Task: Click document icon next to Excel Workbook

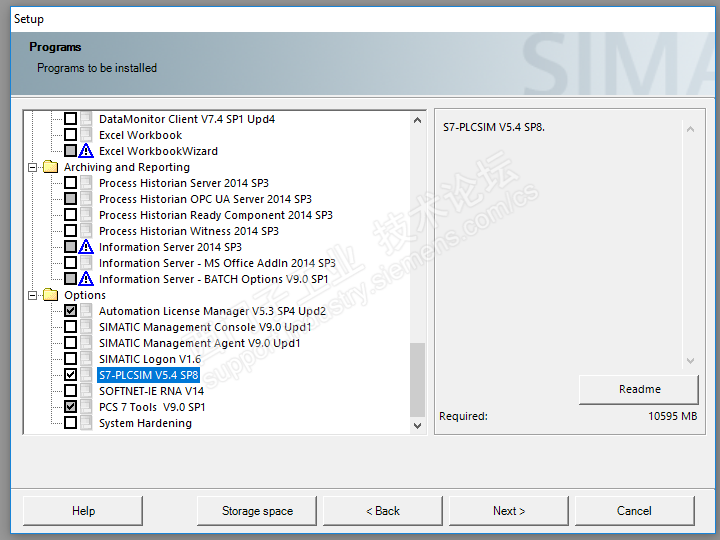Action: [x=86, y=135]
